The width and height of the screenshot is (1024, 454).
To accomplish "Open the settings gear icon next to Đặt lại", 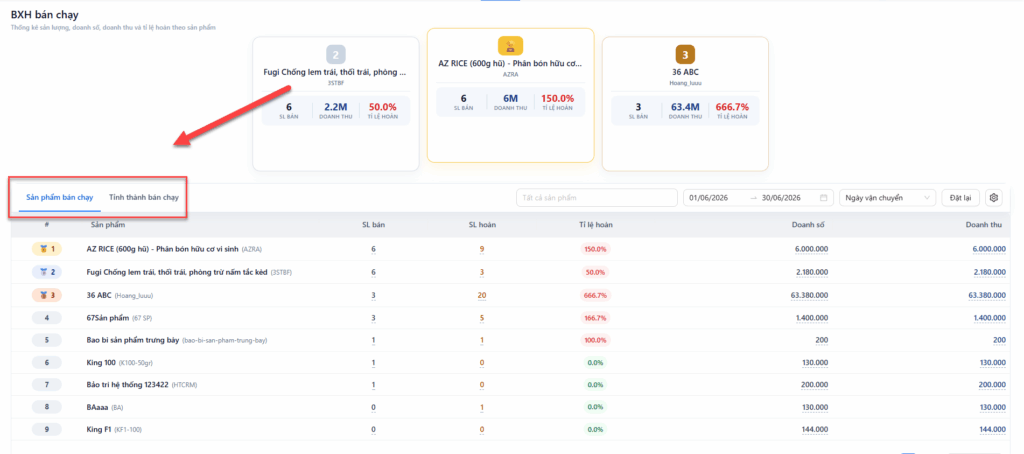I will (994, 197).
